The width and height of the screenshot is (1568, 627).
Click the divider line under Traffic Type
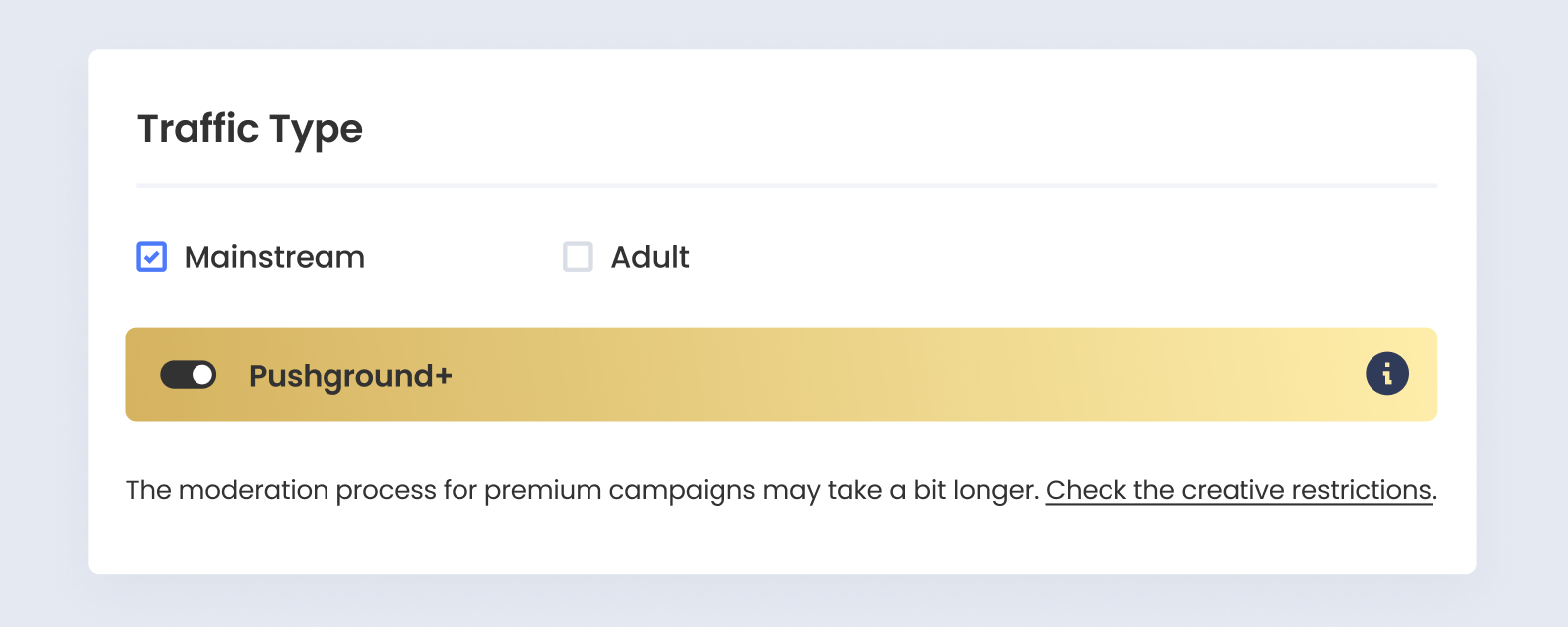click(786, 185)
